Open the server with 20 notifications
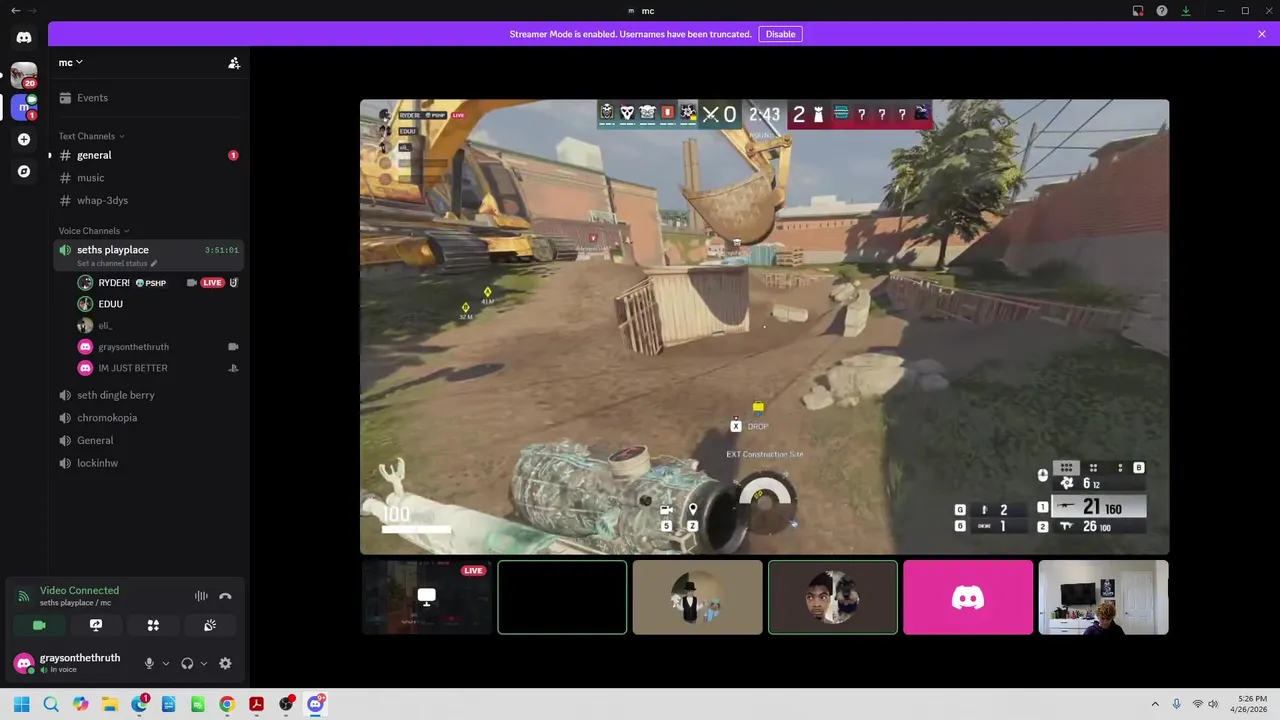The height and width of the screenshot is (720, 1280). tap(24, 74)
